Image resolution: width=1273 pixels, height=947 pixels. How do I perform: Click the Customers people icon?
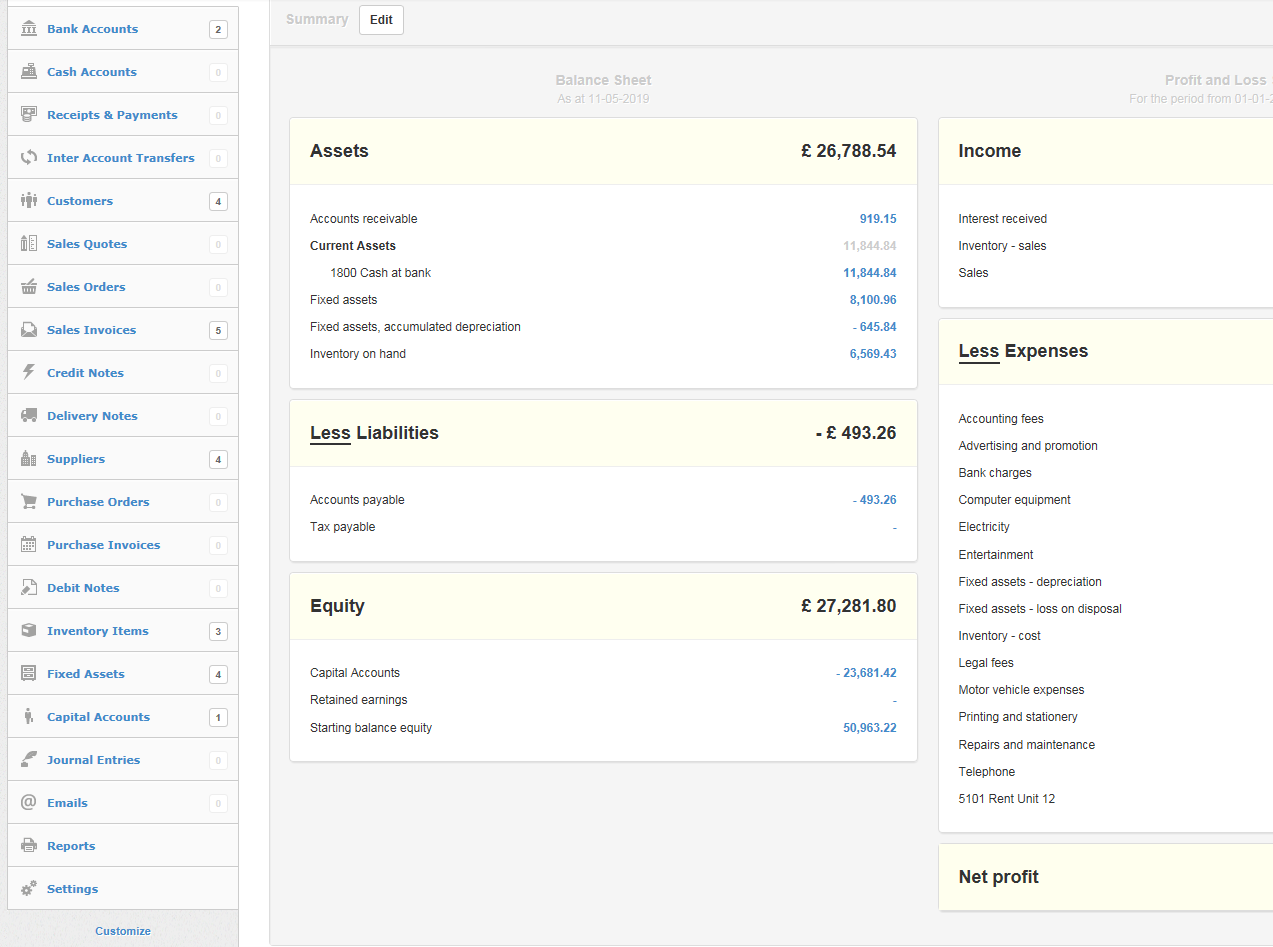29,200
